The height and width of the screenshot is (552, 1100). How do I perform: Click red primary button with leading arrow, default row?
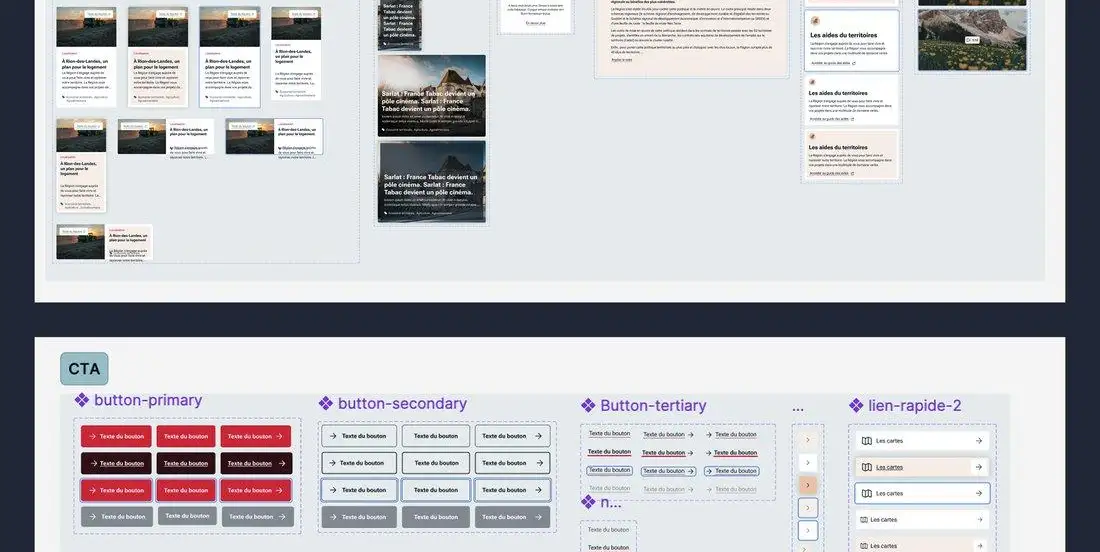pyautogui.click(x=116, y=436)
